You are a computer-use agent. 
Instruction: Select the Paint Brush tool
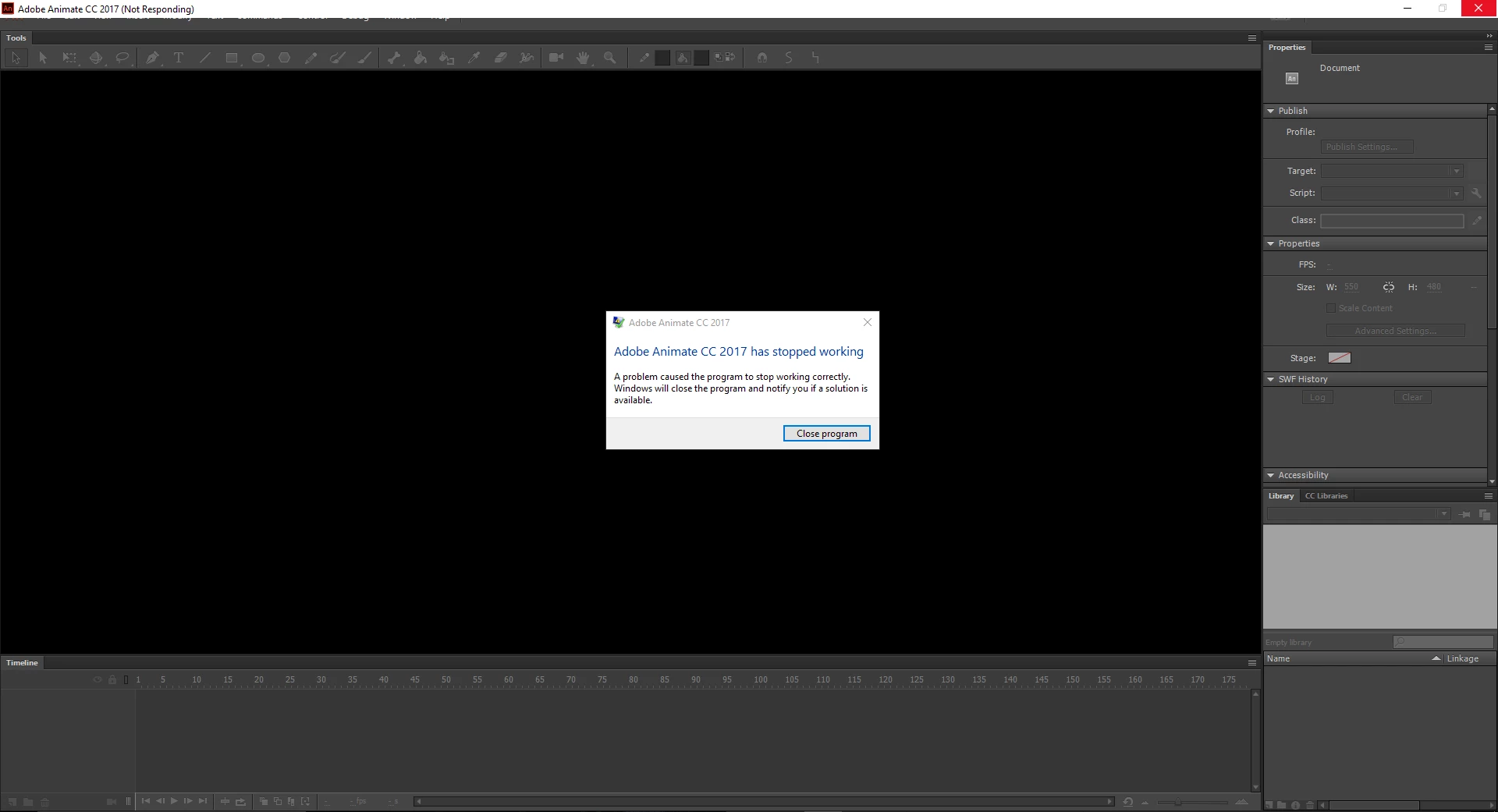[x=338, y=58]
